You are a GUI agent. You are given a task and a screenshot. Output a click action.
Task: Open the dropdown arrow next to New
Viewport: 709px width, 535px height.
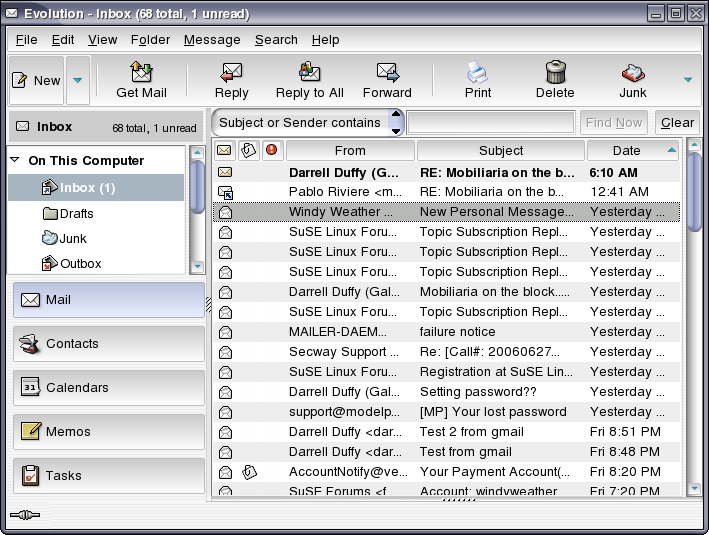[78, 80]
